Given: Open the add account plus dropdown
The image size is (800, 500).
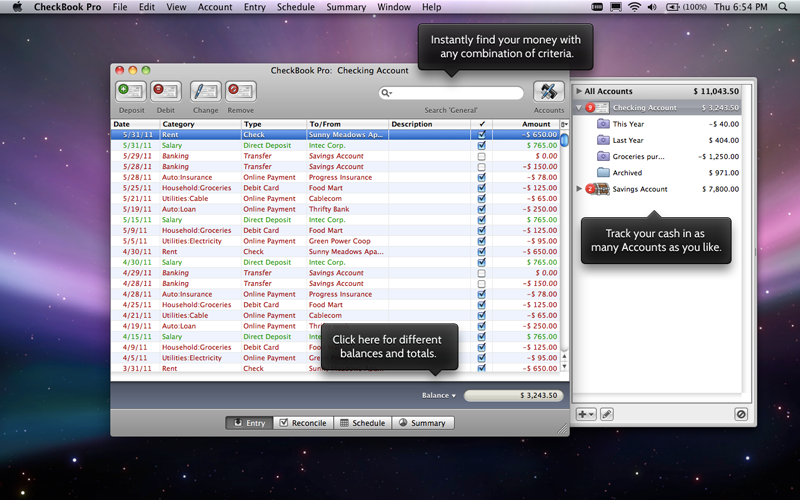Looking at the screenshot, I should tap(586, 414).
